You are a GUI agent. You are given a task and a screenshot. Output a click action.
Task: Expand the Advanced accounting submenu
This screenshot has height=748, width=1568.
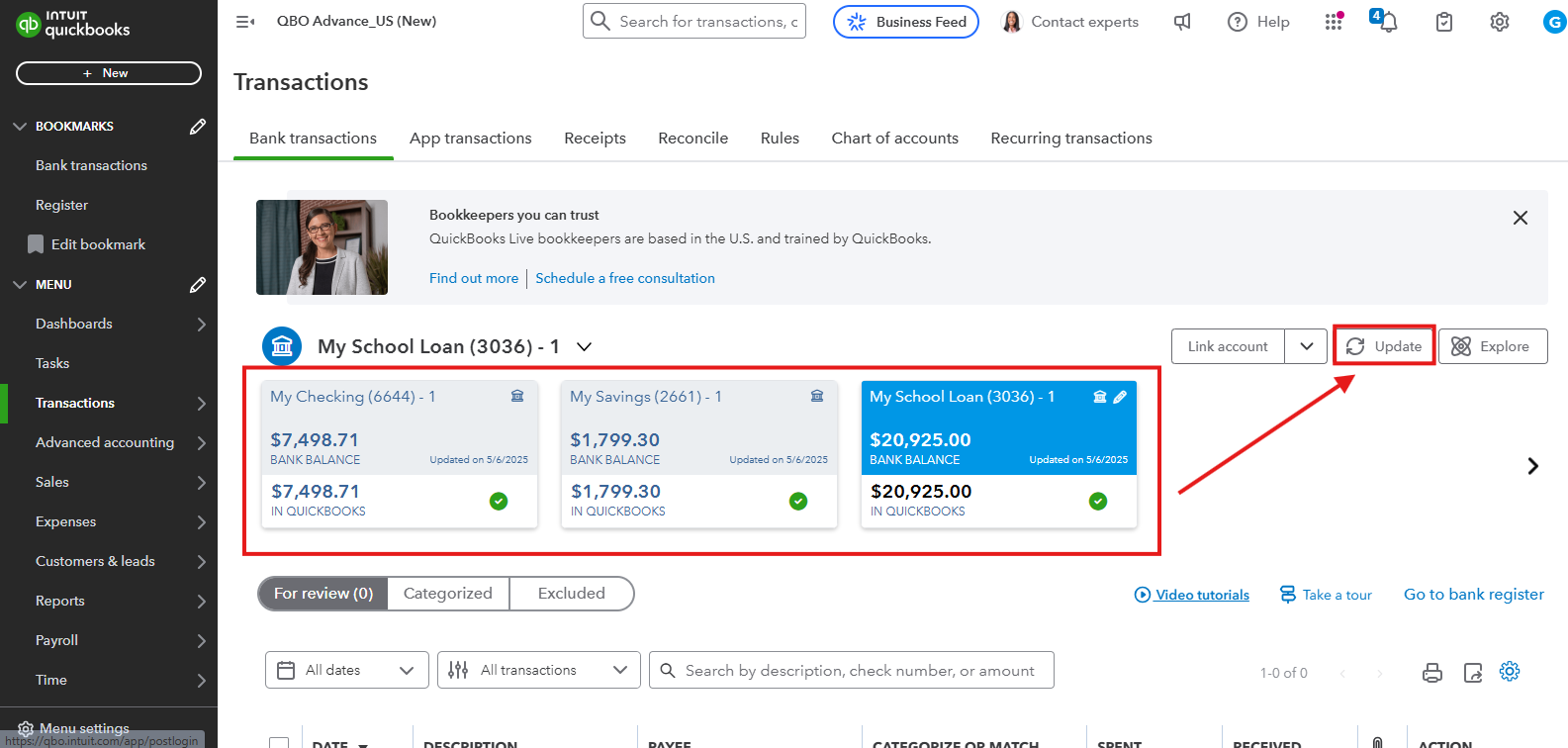[202, 443]
